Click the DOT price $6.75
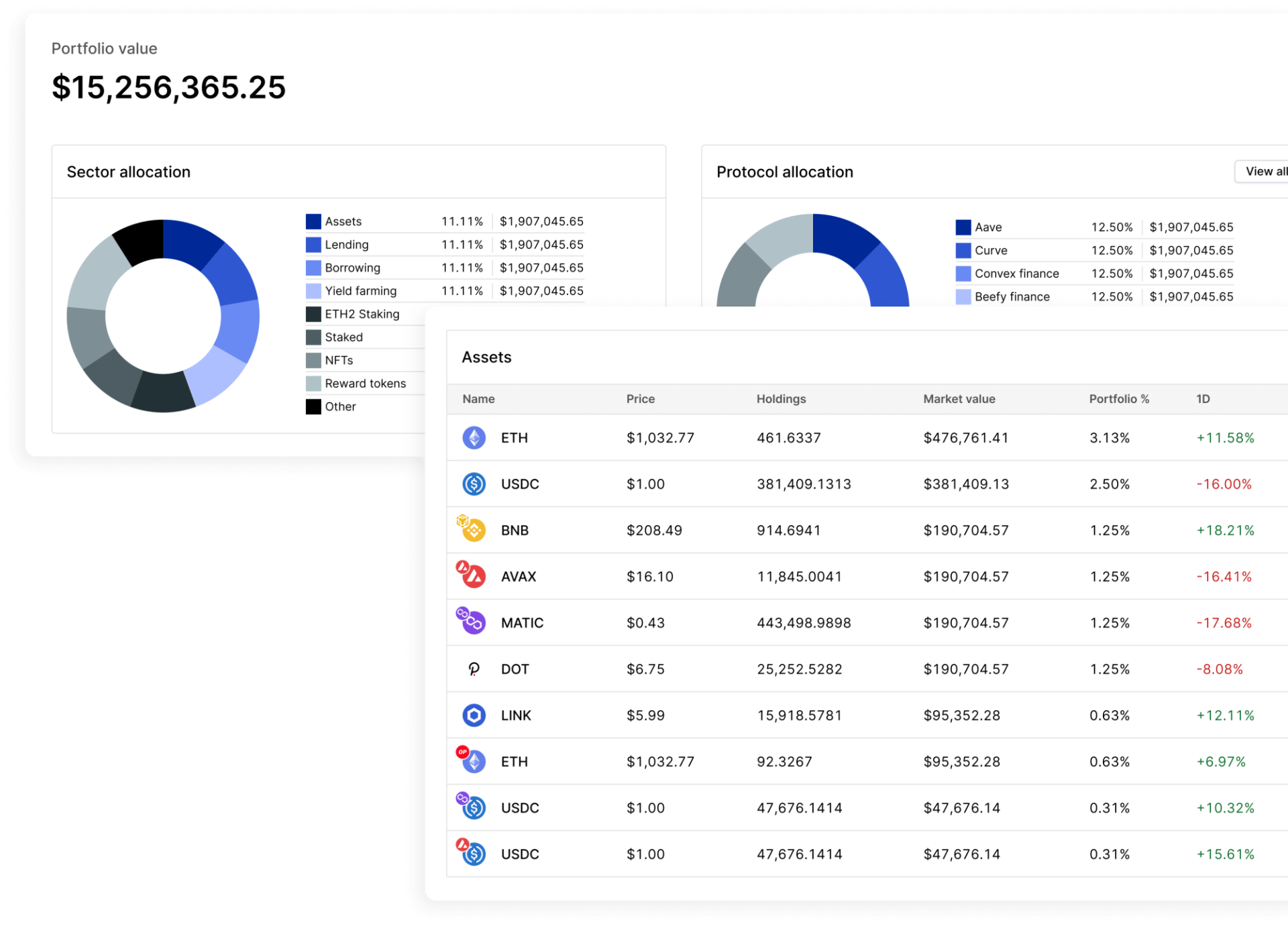 pos(645,669)
